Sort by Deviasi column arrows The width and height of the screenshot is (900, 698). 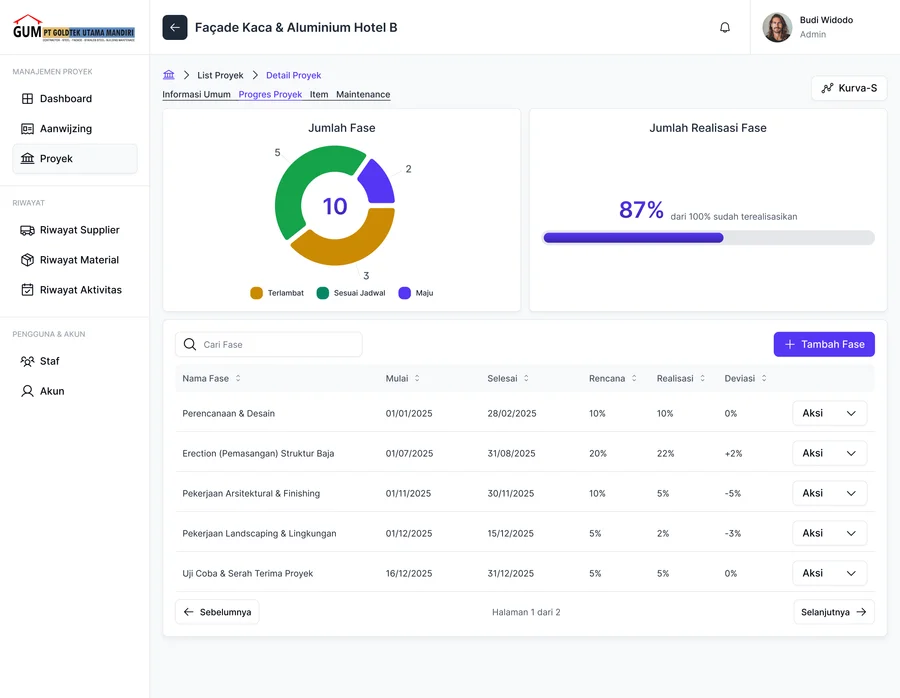pyautogui.click(x=764, y=378)
